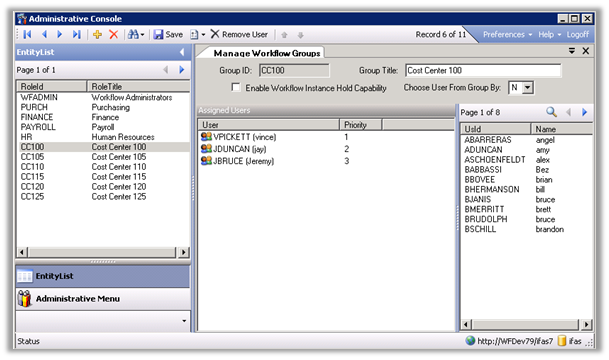Screen dimensions: 609x360
Task: Open Choose User From Group By dropdown
Action: tap(527, 87)
